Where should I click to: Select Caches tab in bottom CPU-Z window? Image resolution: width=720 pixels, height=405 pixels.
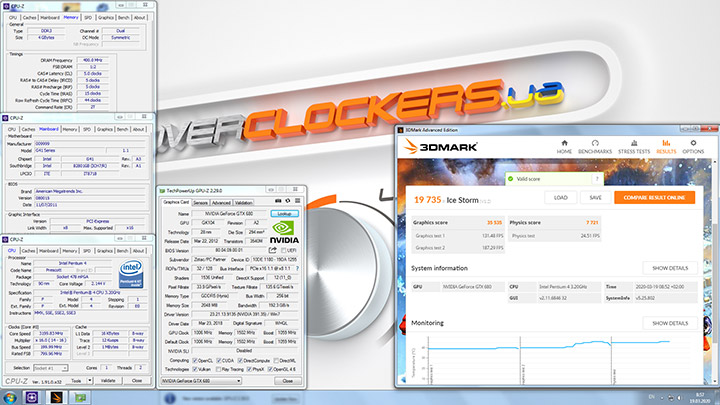[x=28, y=251]
